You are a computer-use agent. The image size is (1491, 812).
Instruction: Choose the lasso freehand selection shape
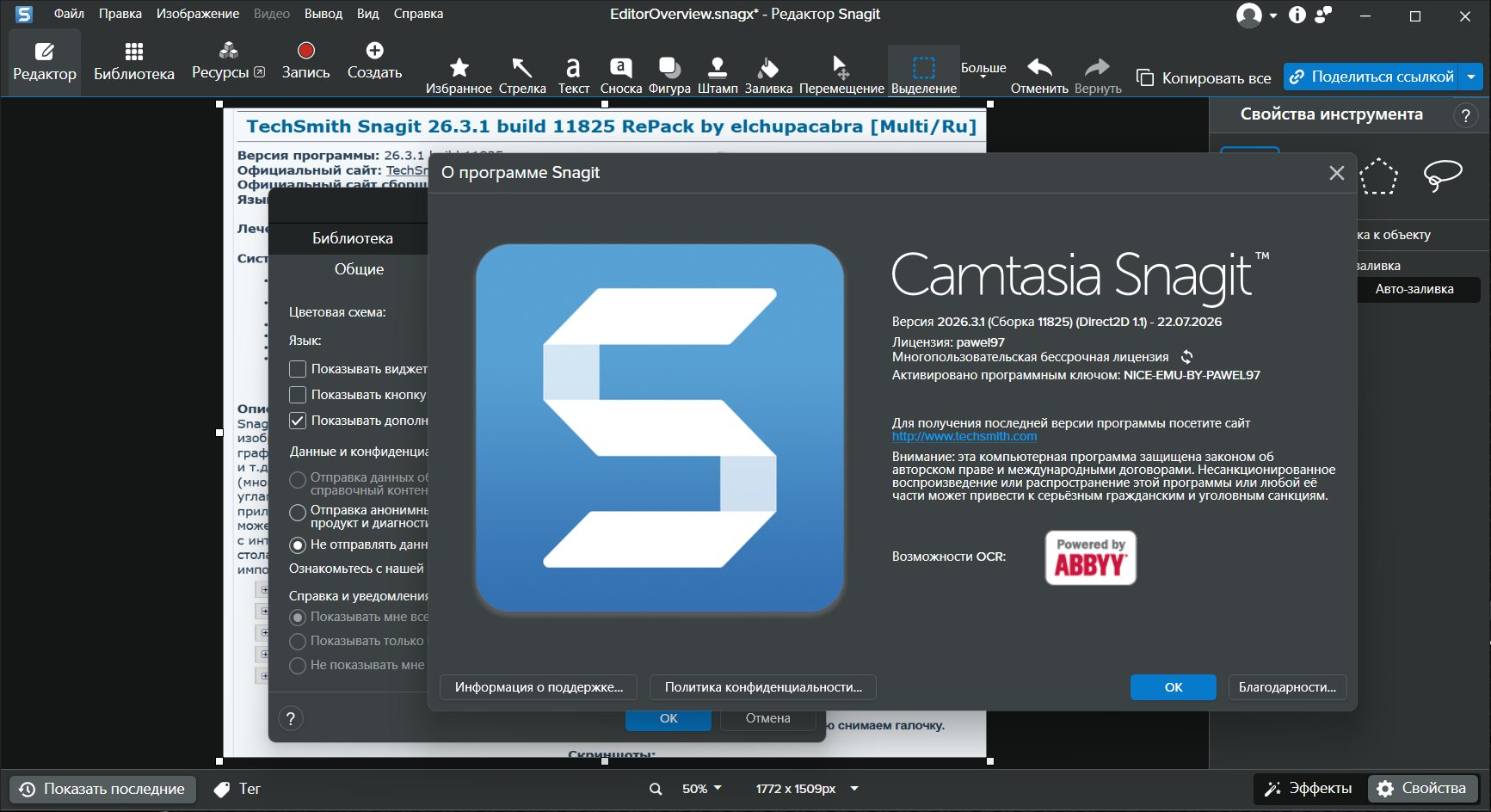[1443, 175]
